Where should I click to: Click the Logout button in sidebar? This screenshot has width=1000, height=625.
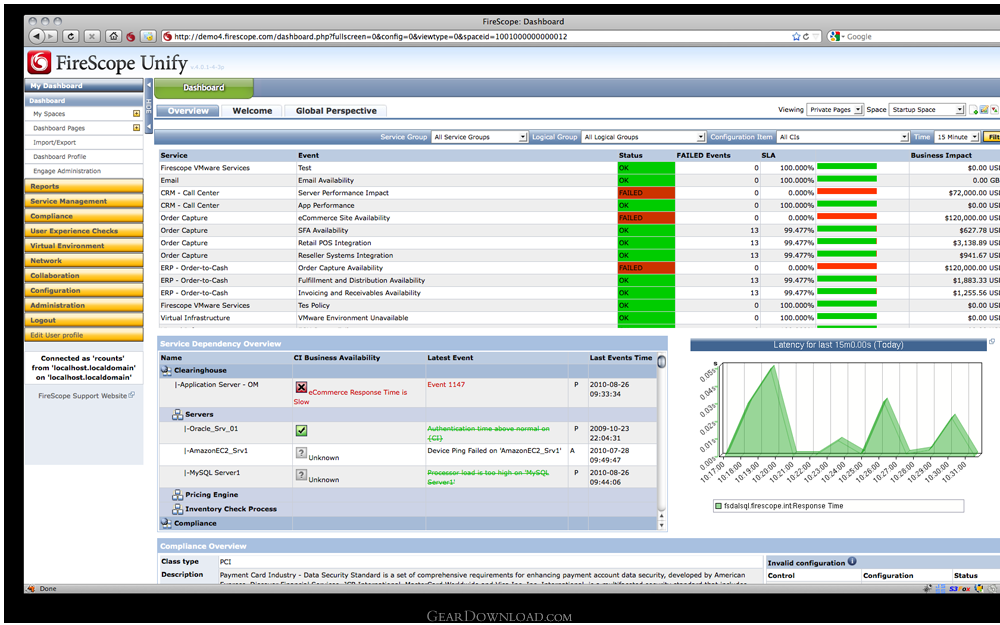(84, 320)
